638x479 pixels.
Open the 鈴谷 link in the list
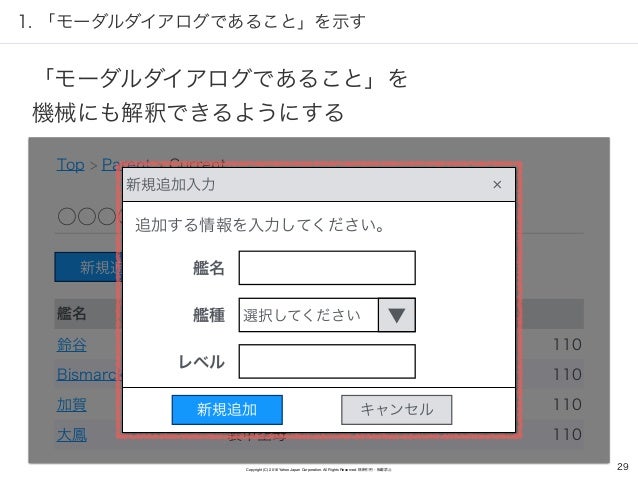(x=72, y=345)
